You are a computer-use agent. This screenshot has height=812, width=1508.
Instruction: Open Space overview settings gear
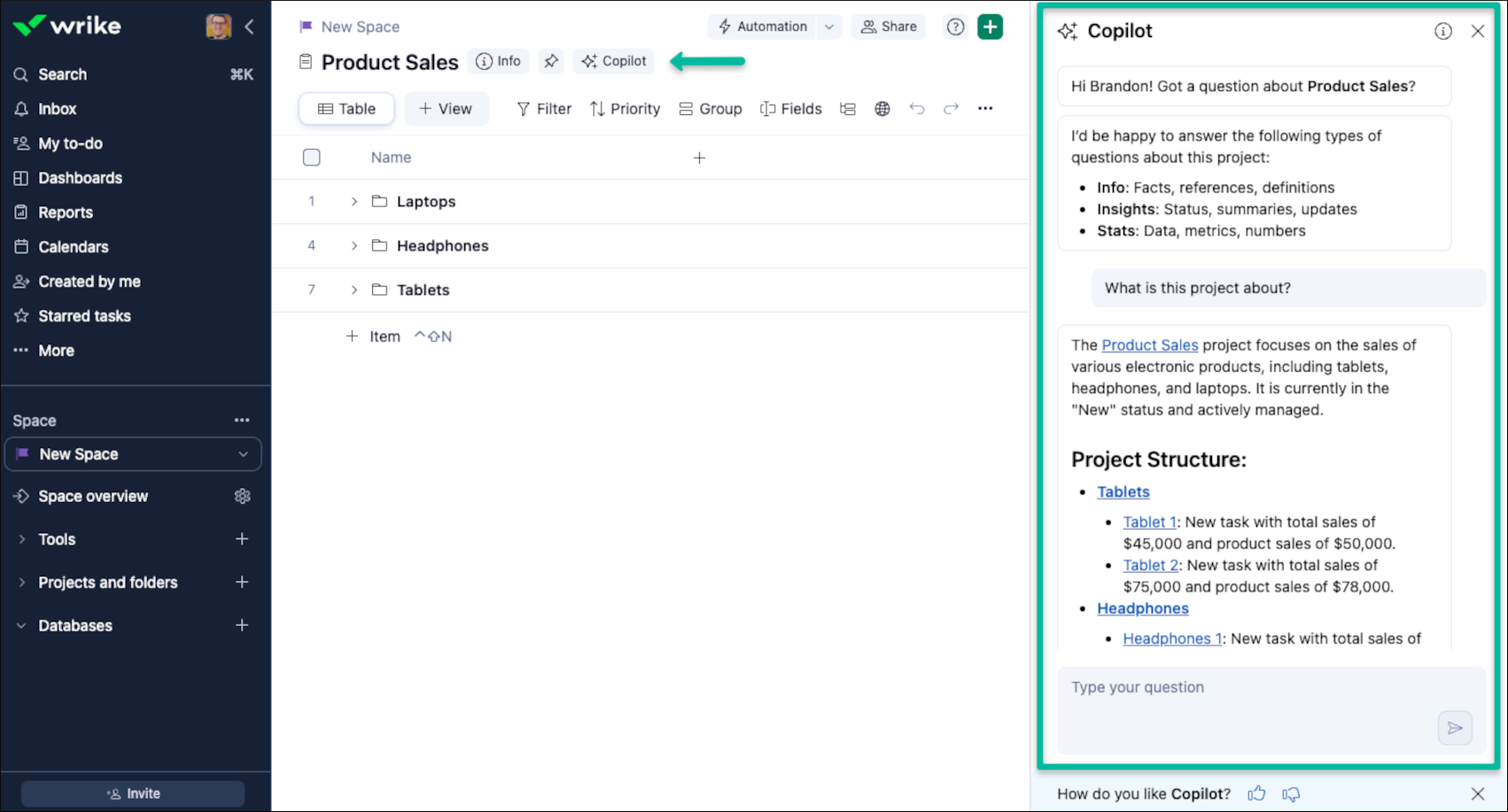(x=242, y=496)
